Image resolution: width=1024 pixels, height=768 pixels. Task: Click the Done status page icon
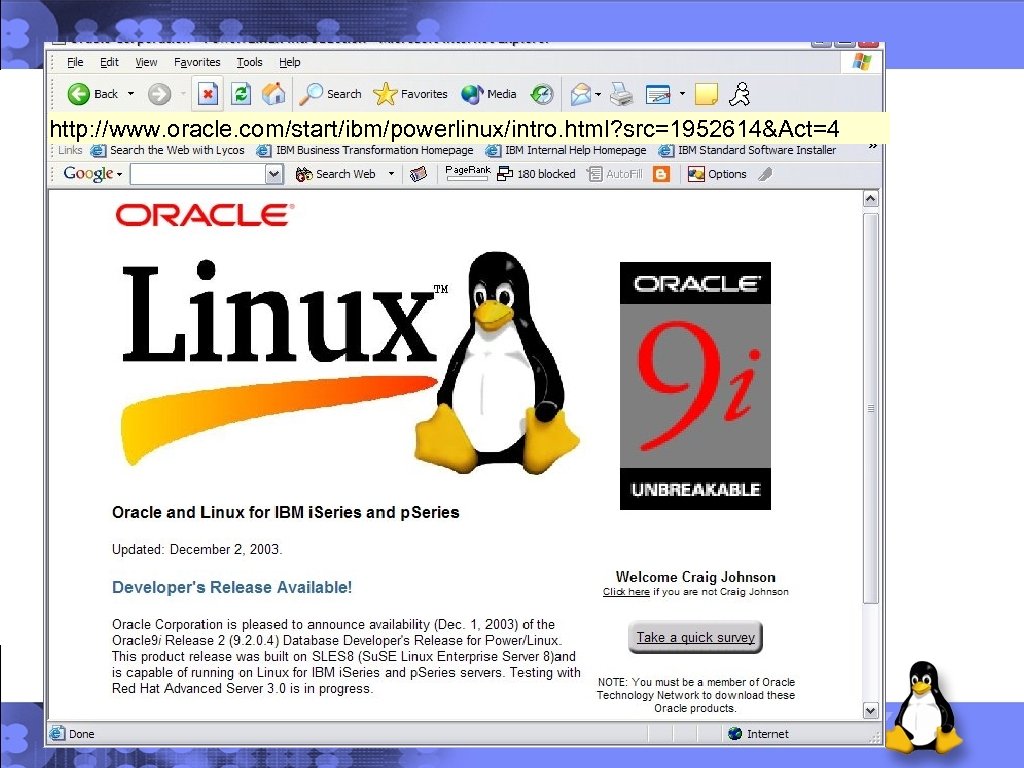coord(57,733)
